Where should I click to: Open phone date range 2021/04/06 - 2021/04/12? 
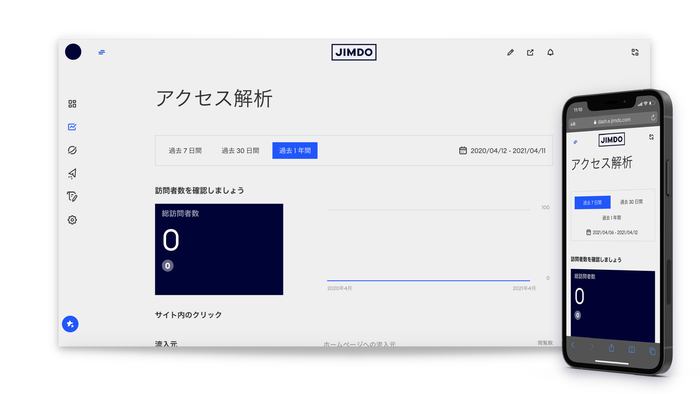click(x=612, y=232)
